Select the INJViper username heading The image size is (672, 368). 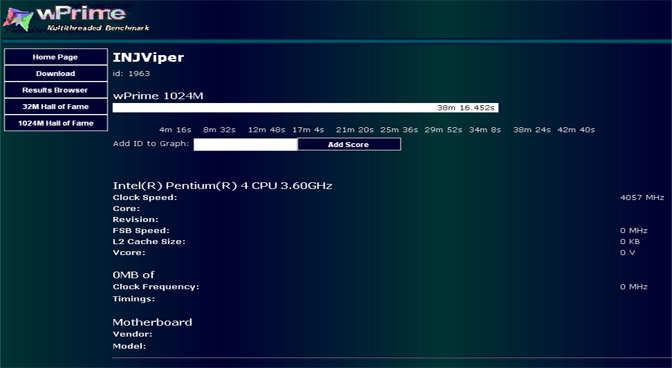(x=148, y=57)
